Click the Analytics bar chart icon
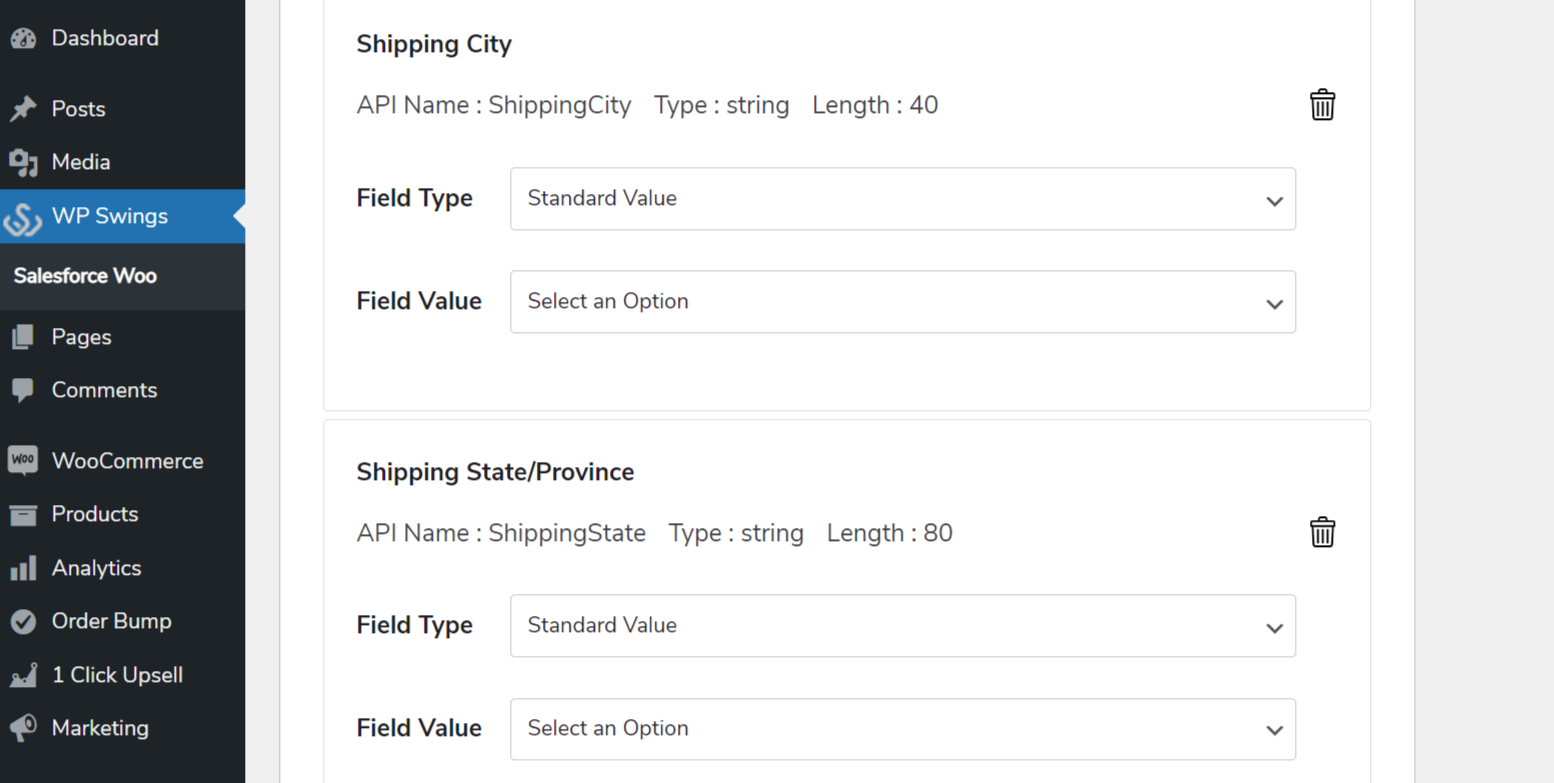 [23, 569]
